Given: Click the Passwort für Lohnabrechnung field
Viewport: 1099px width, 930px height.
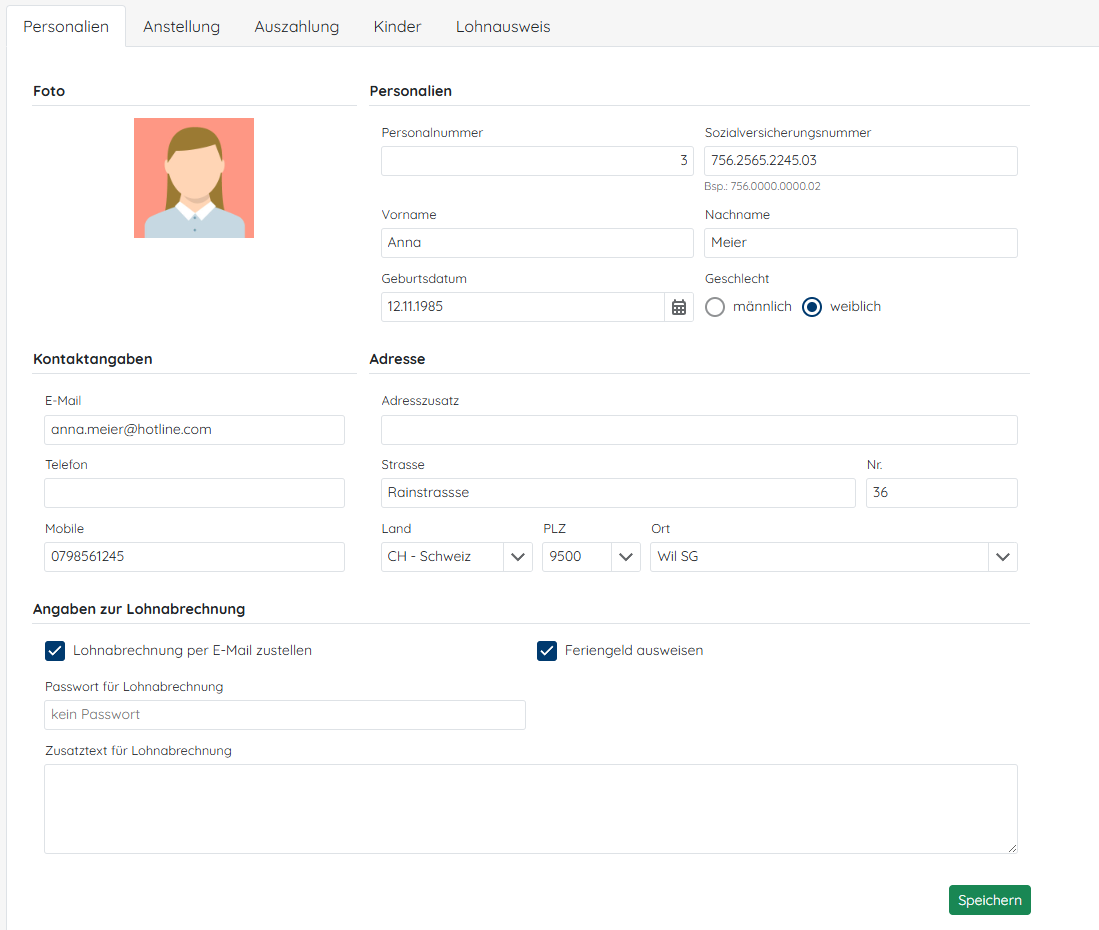Looking at the screenshot, I should click(x=285, y=715).
